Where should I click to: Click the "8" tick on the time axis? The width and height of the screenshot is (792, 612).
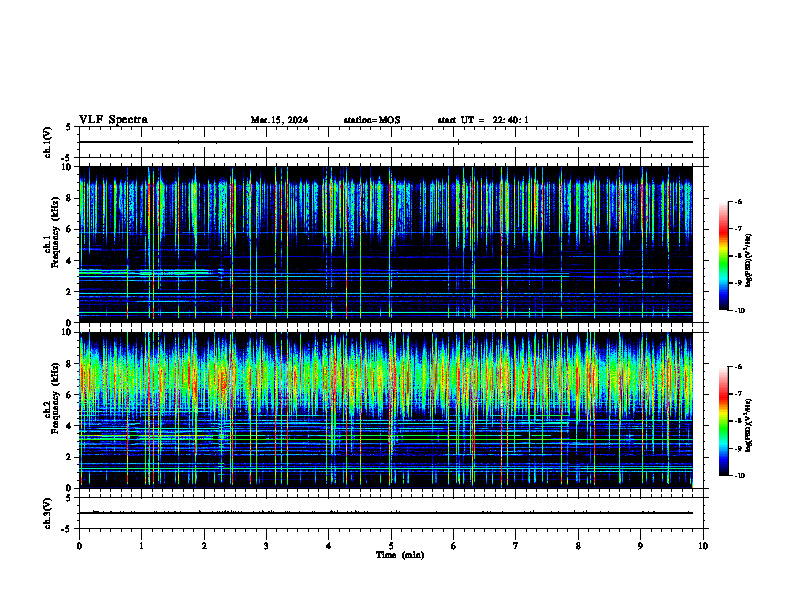578,546
